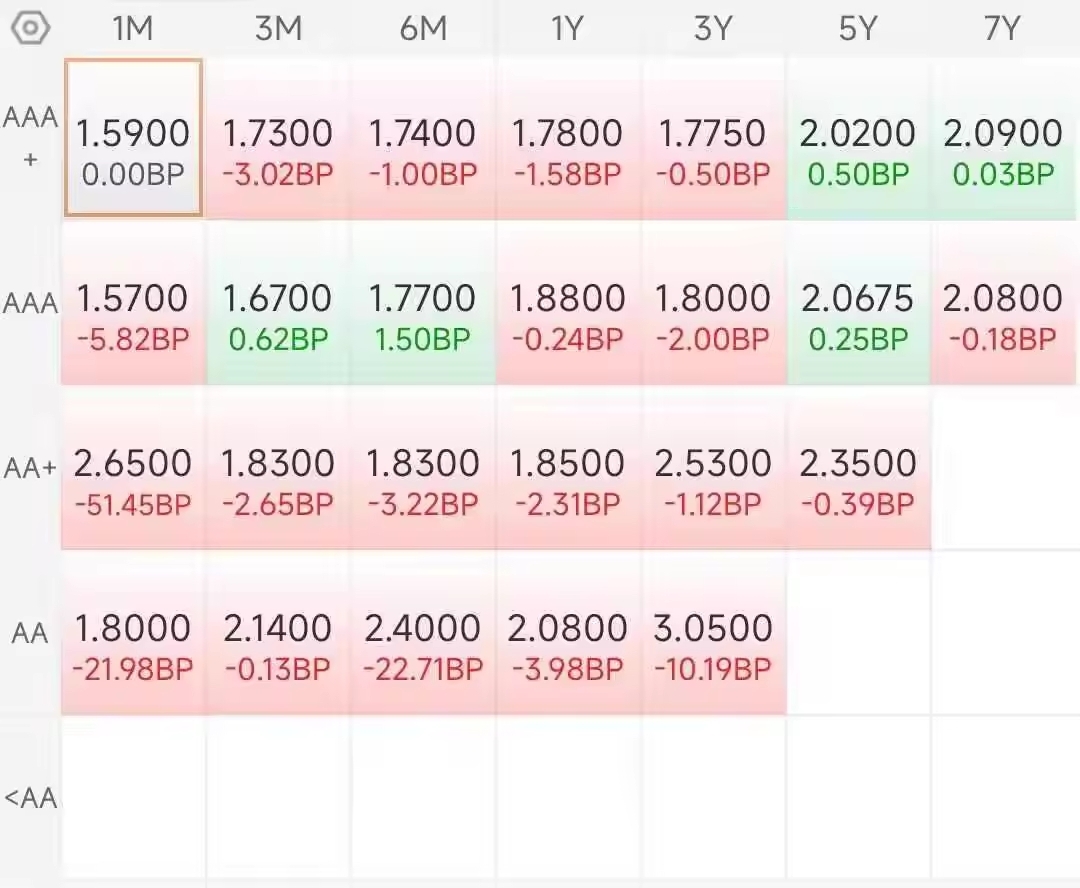The image size is (1080, 888).
Task: Open the AAA 1Y cell showing 1.8800
Action: 568,303
